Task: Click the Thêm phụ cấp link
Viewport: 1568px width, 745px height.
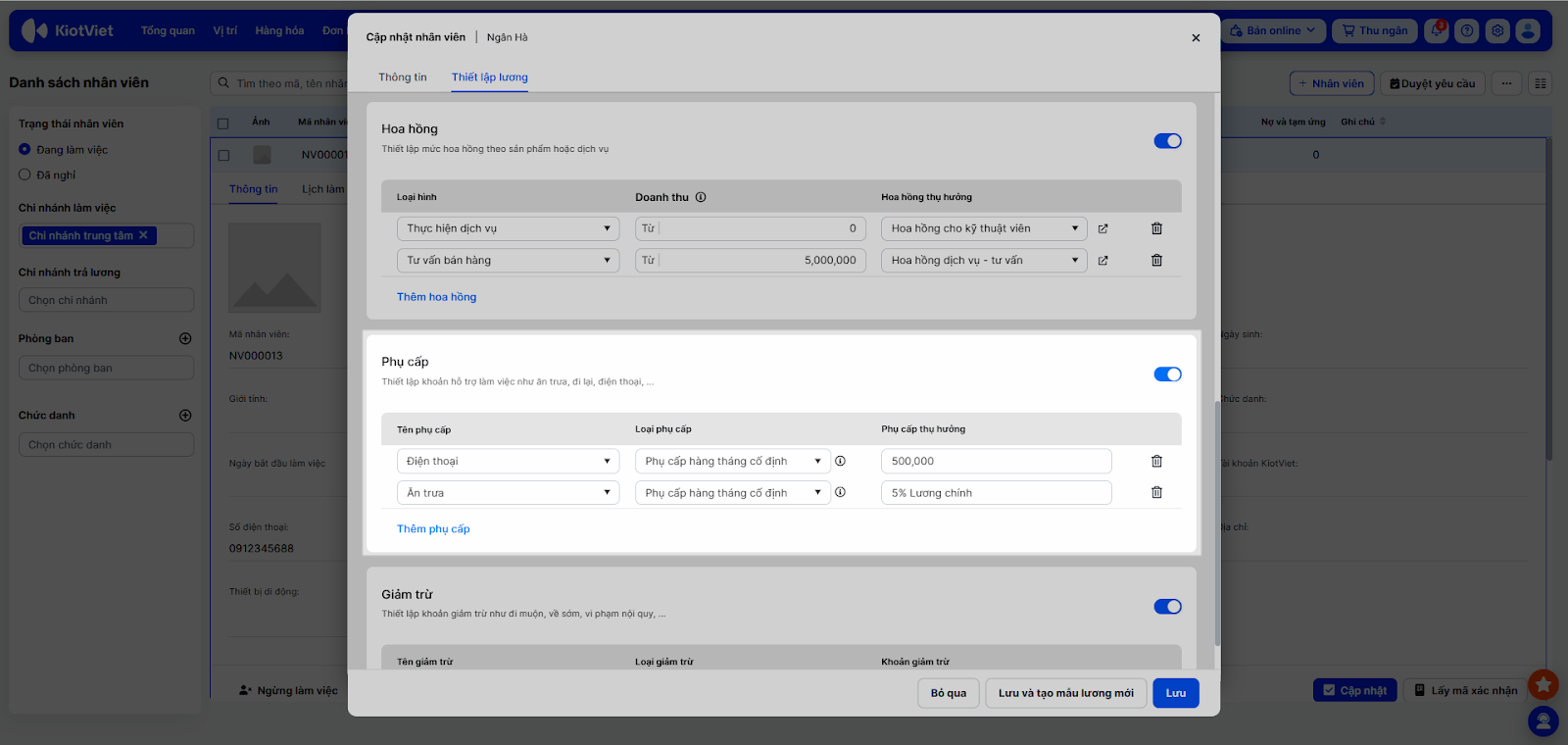Action: 433,529
